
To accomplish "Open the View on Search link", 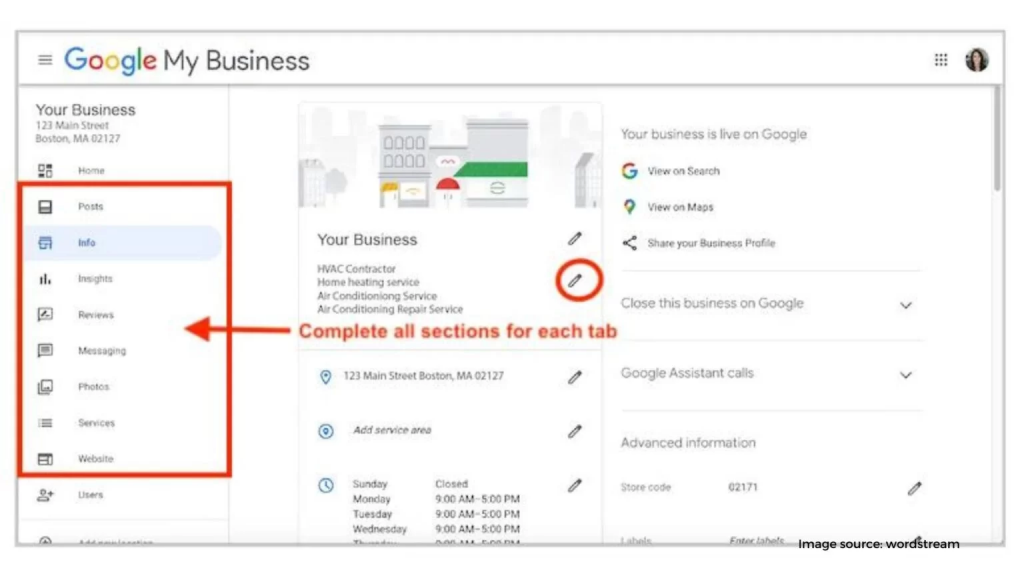I will (x=683, y=170).
